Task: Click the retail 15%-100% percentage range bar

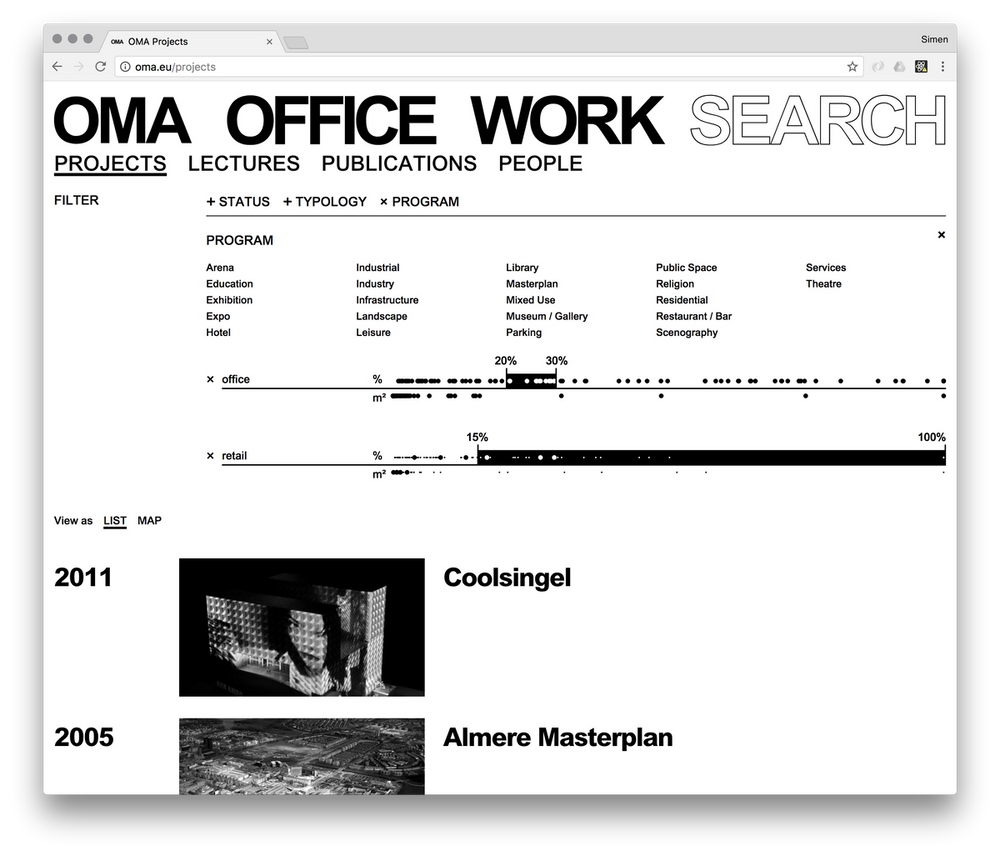Action: pos(711,457)
